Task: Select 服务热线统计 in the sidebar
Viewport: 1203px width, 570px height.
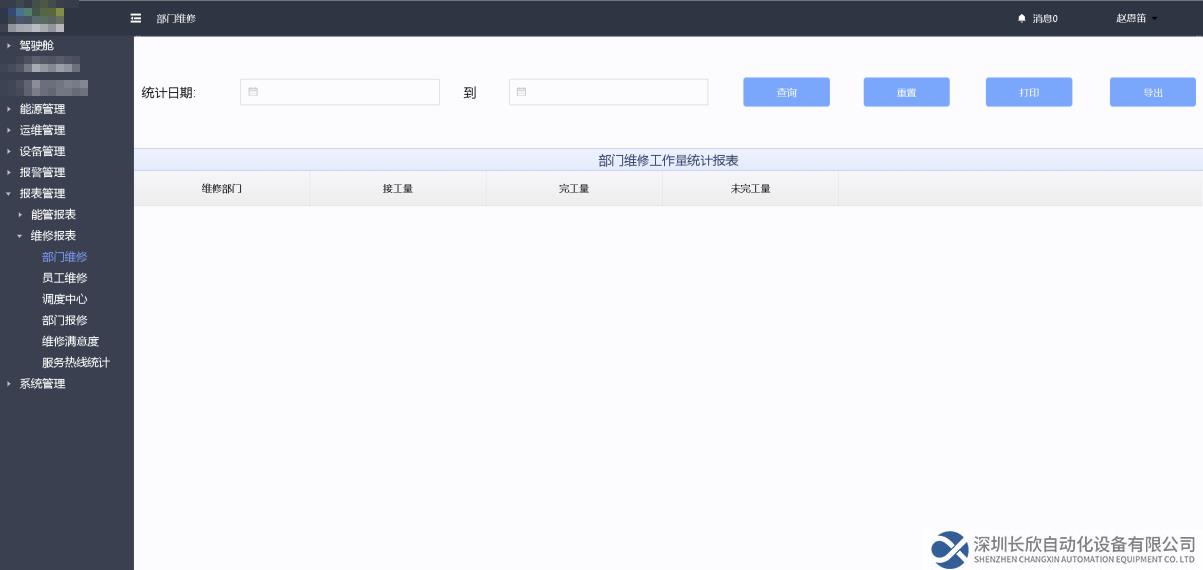Action: point(75,362)
